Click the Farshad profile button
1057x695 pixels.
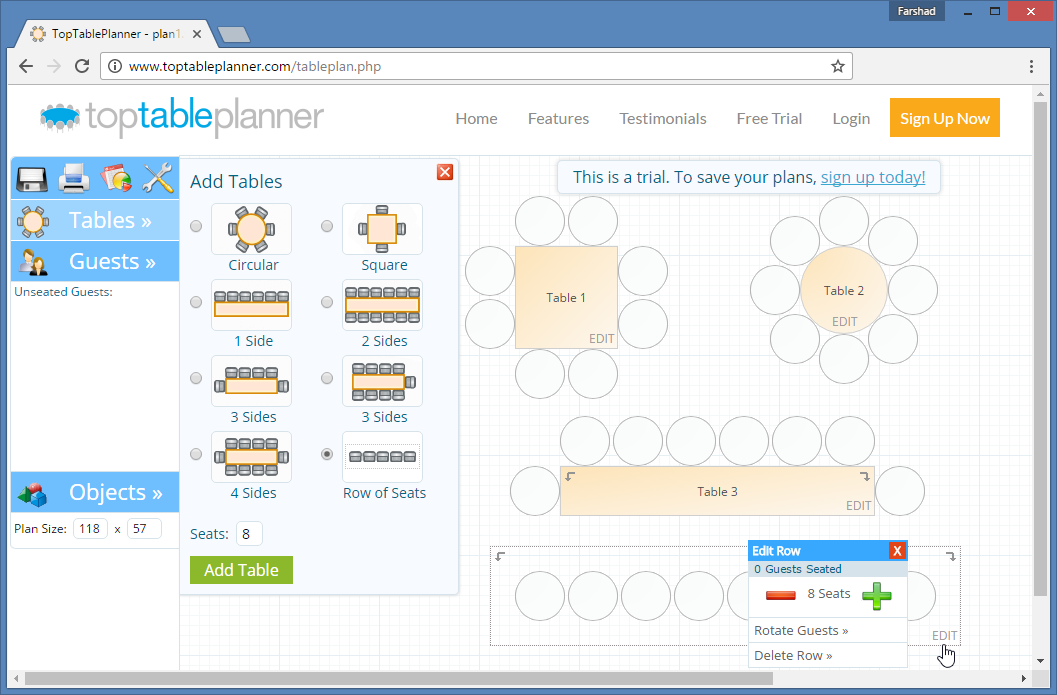coord(916,11)
